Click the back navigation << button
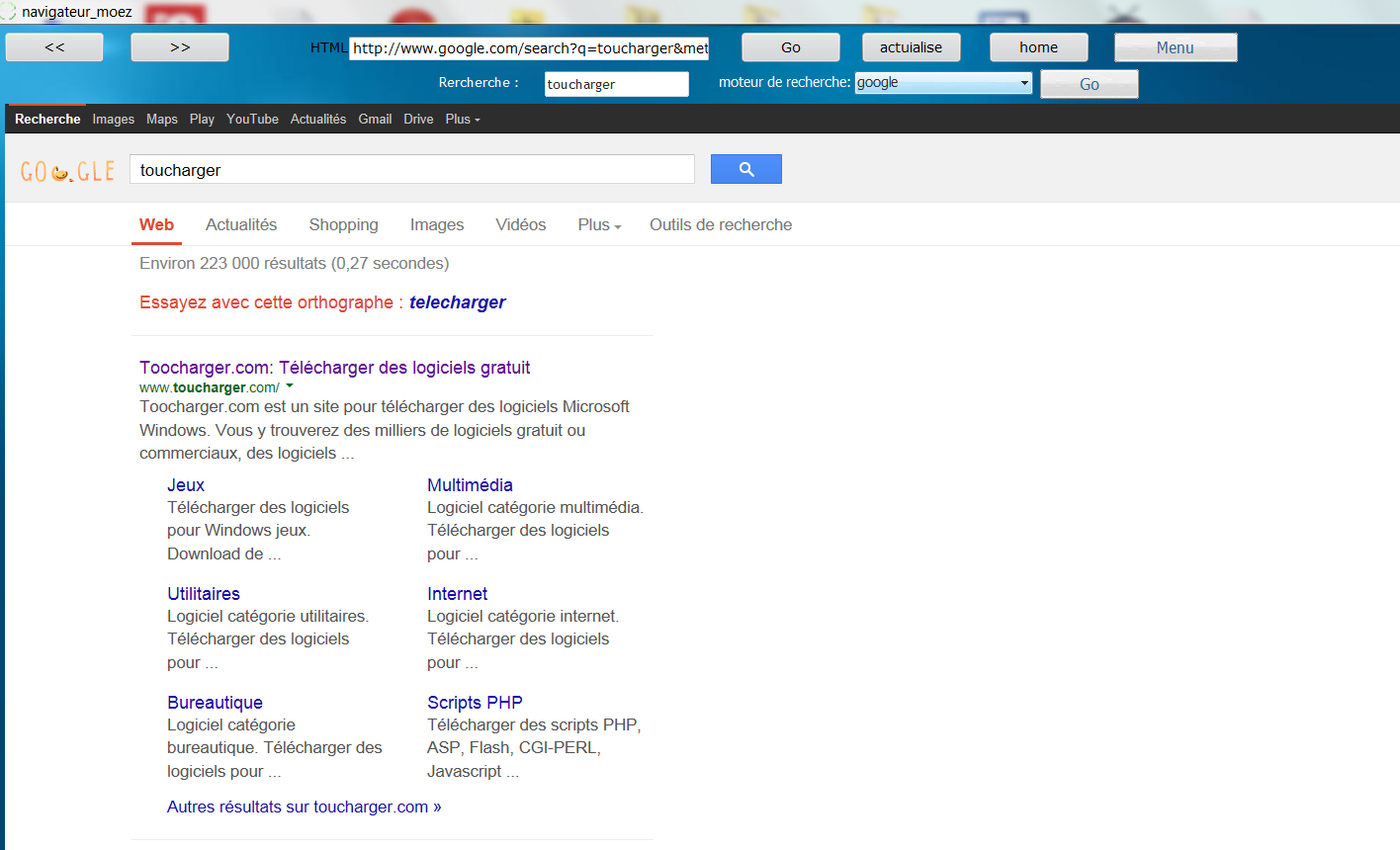The image size is (1400, 850). (54, 47)
